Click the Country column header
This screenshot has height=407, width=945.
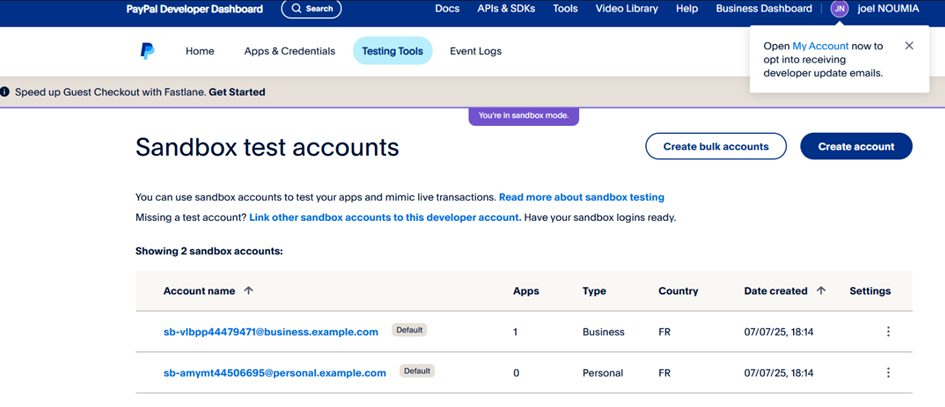(678, 291)
